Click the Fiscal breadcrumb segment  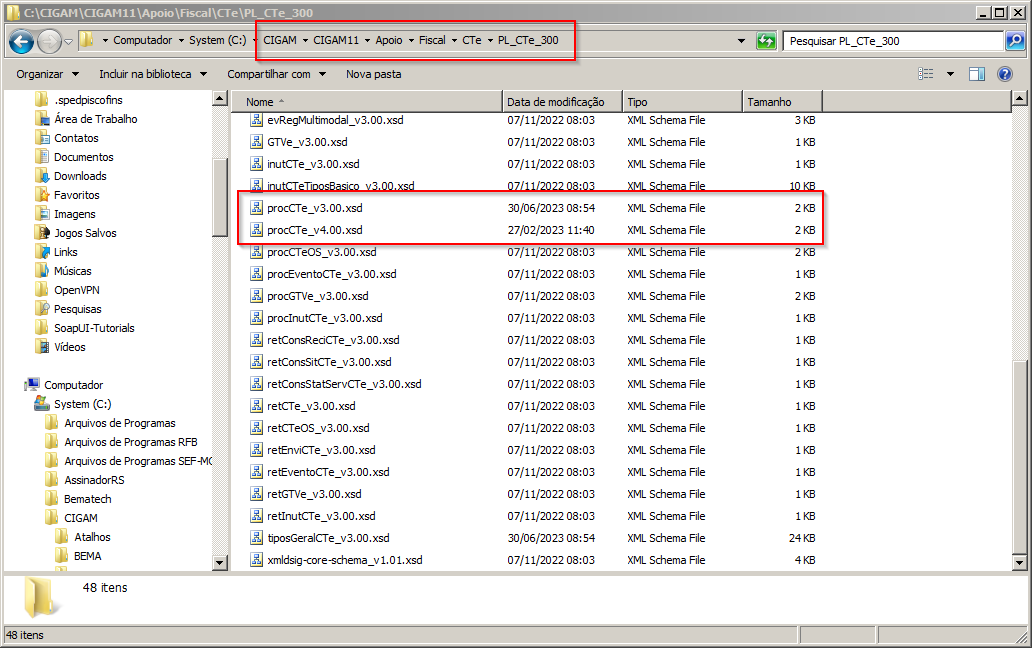pyautogui.click(x=432, y=40)
